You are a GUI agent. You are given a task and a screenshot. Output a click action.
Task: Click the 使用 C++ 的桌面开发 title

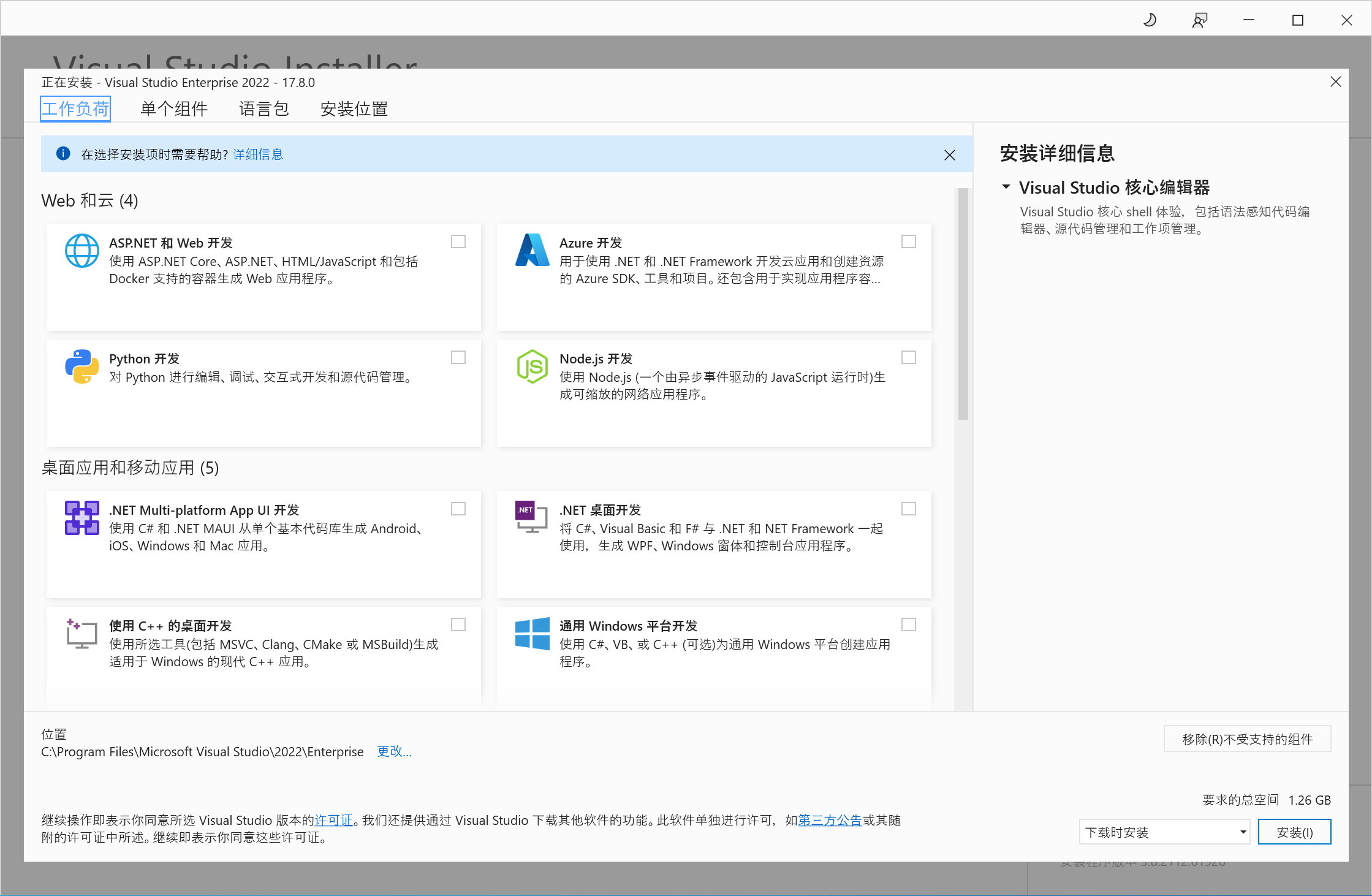point(170,626)
